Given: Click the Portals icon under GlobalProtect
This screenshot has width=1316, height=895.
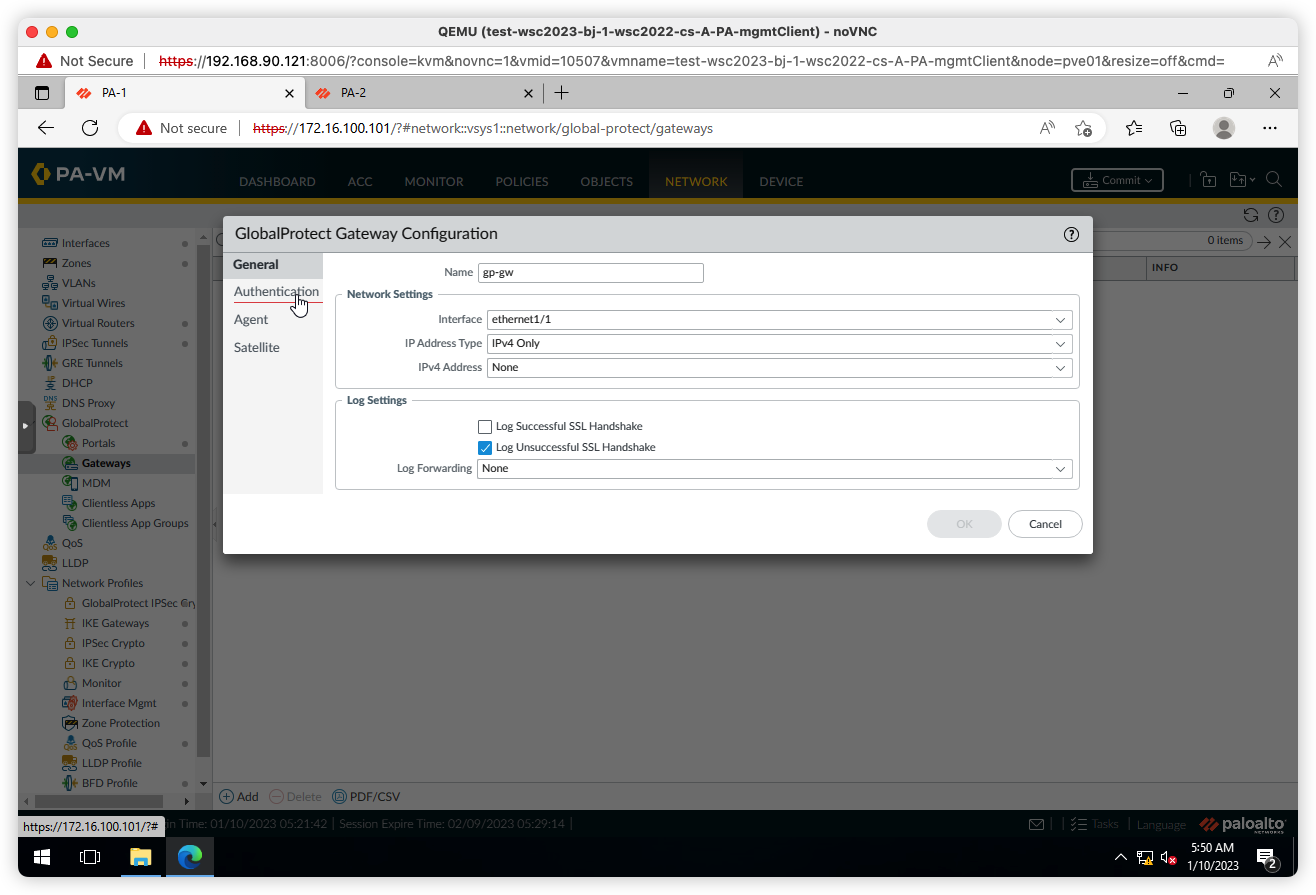Looking at the screenshot, I should 70,443.
